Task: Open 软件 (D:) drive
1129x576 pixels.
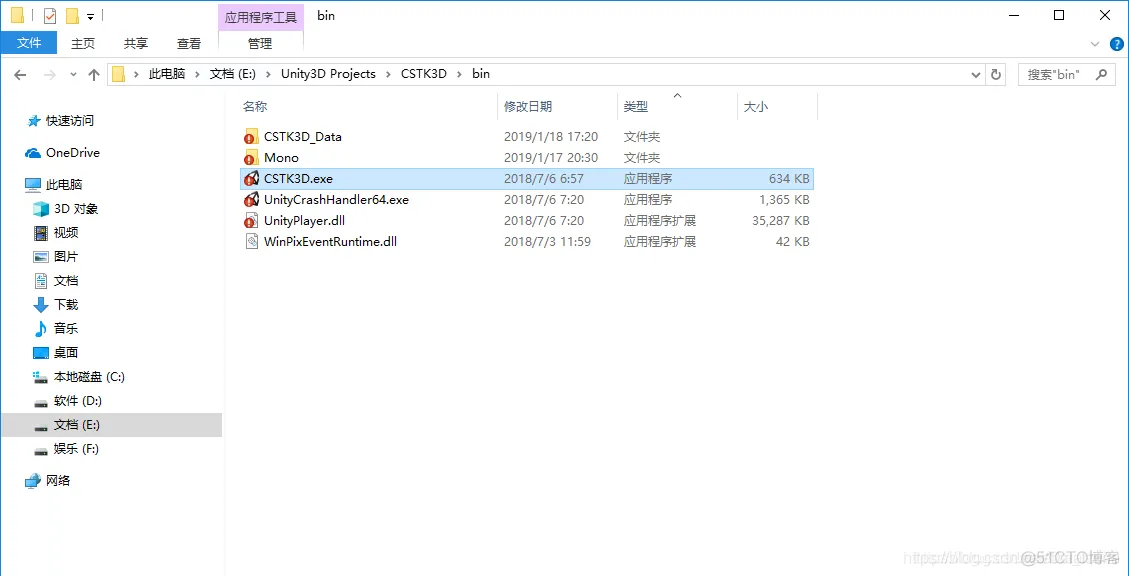Action: point(78,400)
